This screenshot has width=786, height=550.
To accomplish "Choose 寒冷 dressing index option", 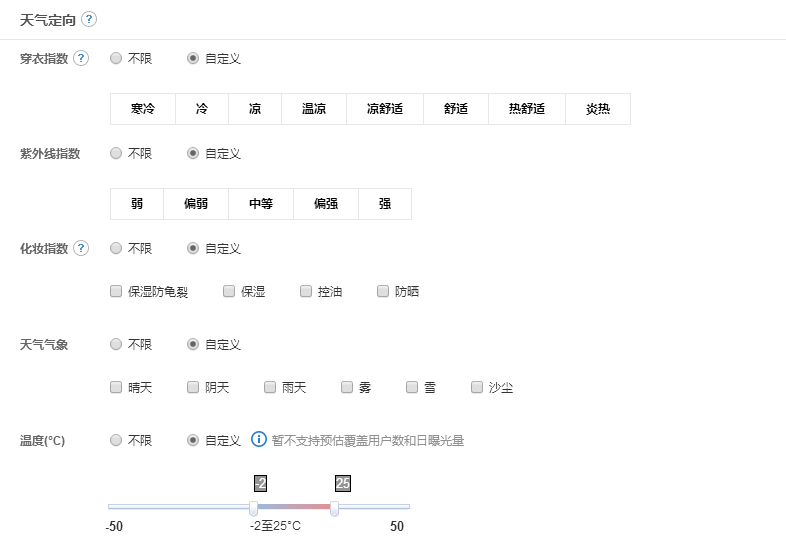I will pyautogui.click(x=143, y=109).
